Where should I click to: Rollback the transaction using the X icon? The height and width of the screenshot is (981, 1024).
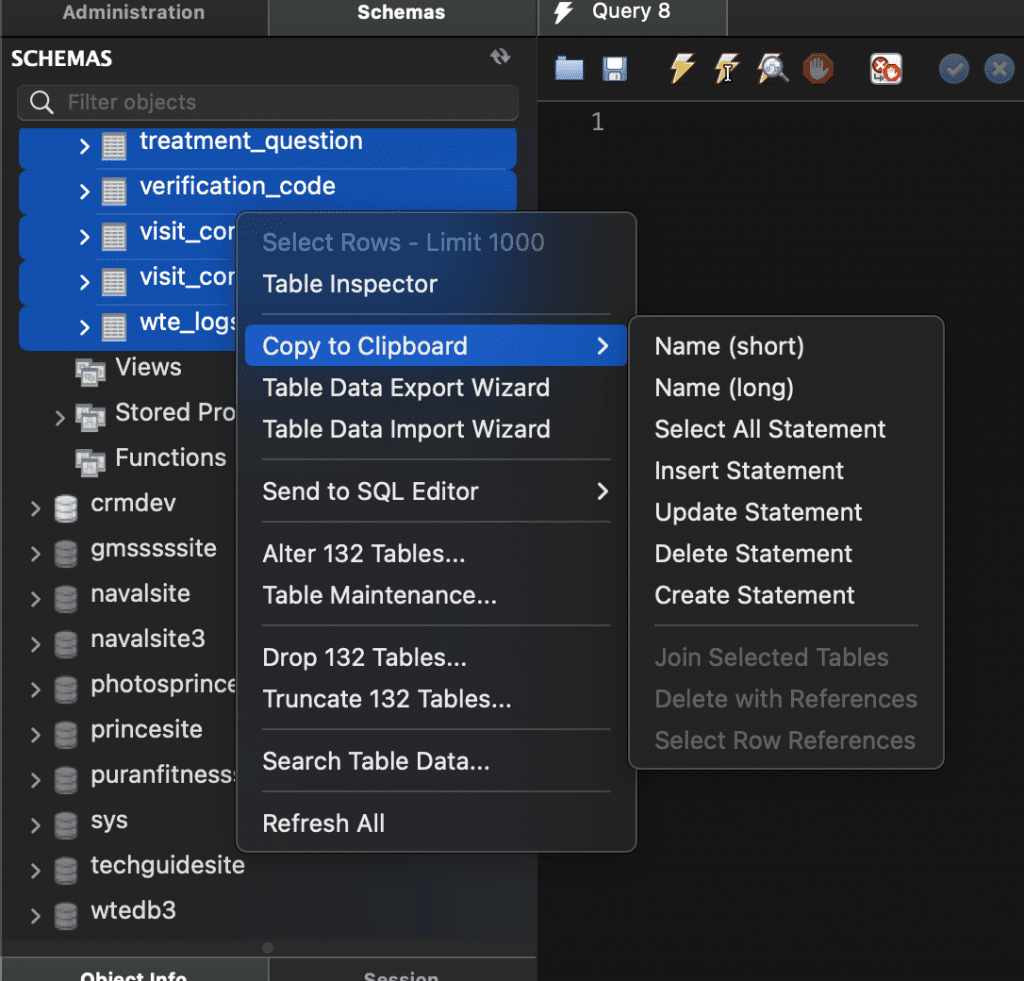point(999,69)
